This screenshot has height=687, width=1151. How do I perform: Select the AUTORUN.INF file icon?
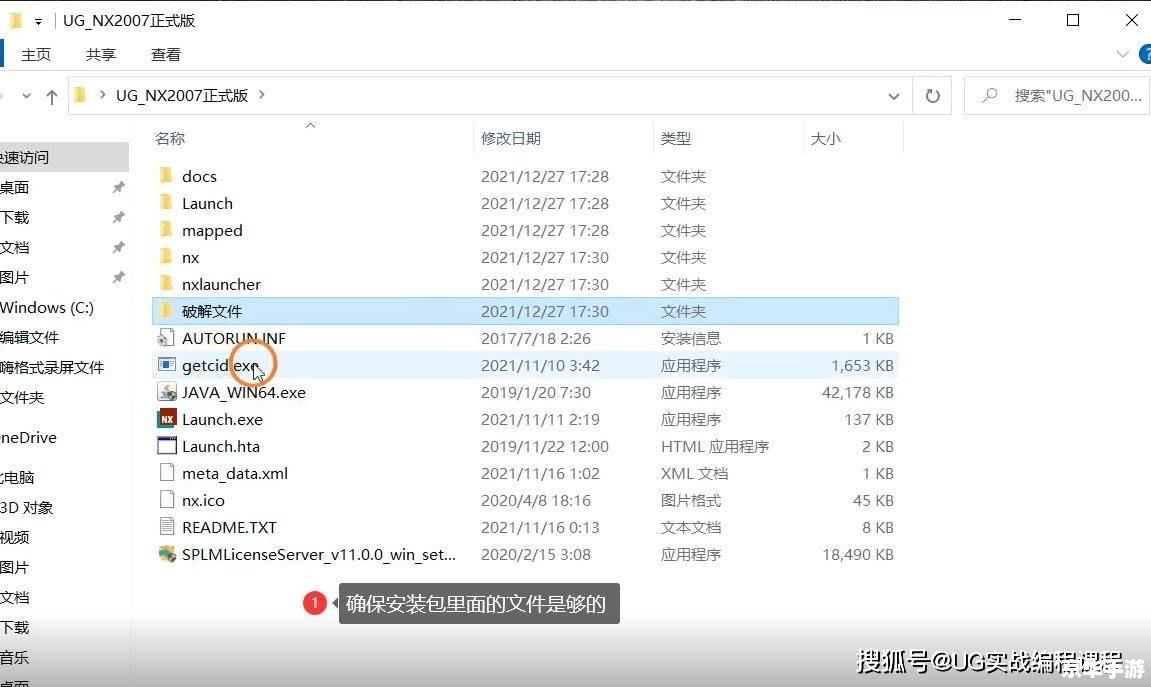point(167,338)
